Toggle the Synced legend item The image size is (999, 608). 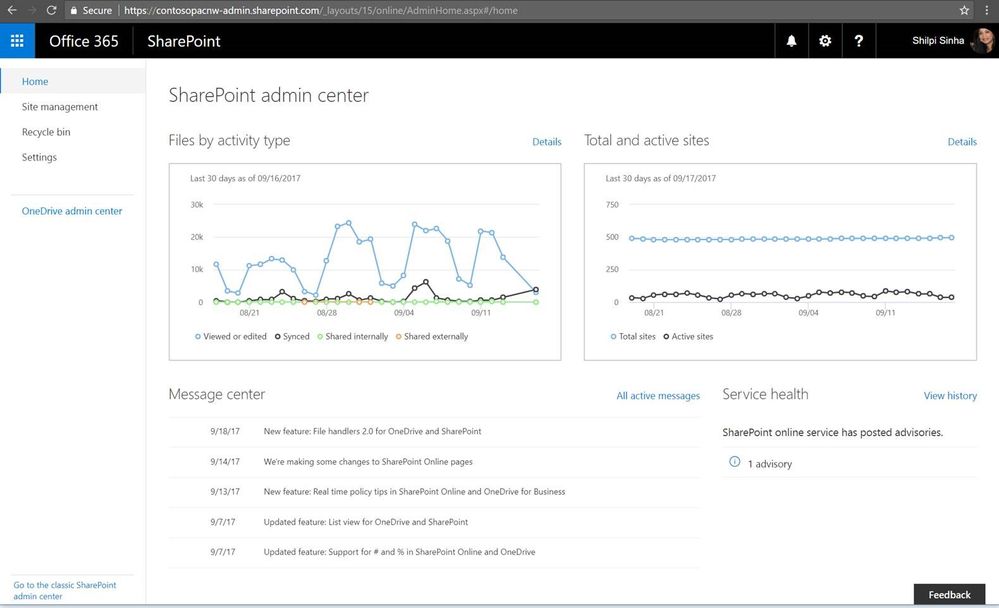[x=292, y=337]
